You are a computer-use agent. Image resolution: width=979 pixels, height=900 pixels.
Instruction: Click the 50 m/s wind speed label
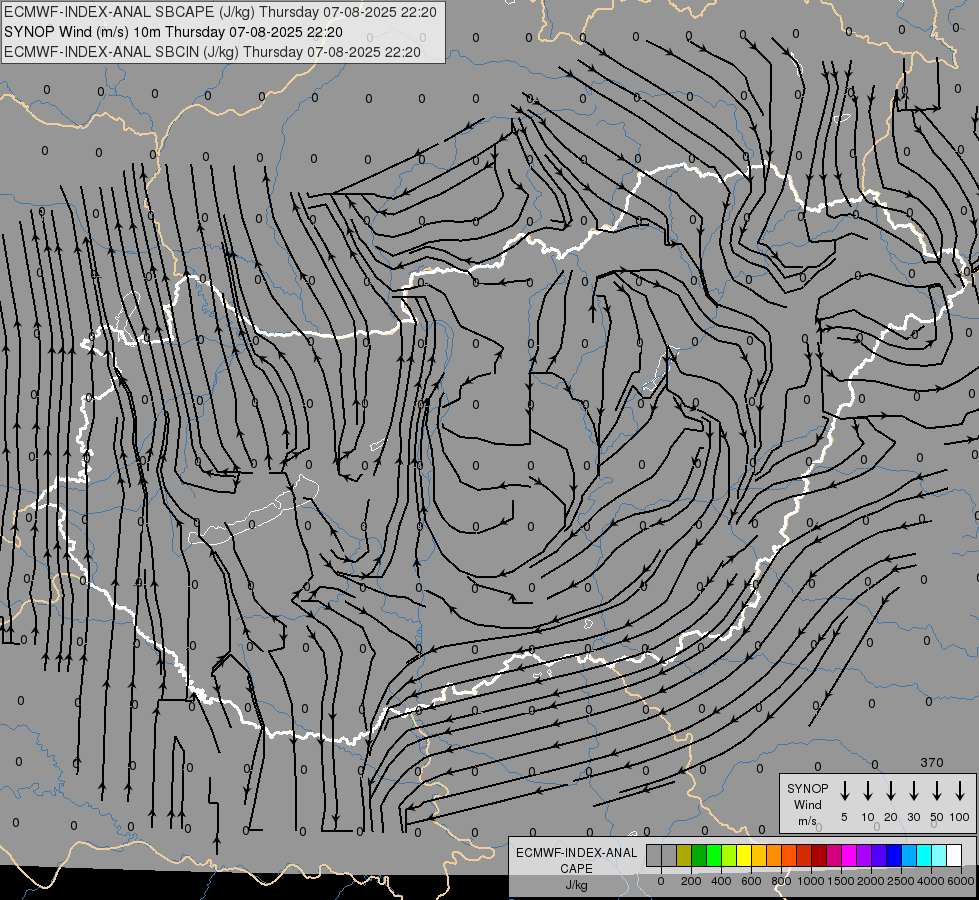(x=937, y=817)
